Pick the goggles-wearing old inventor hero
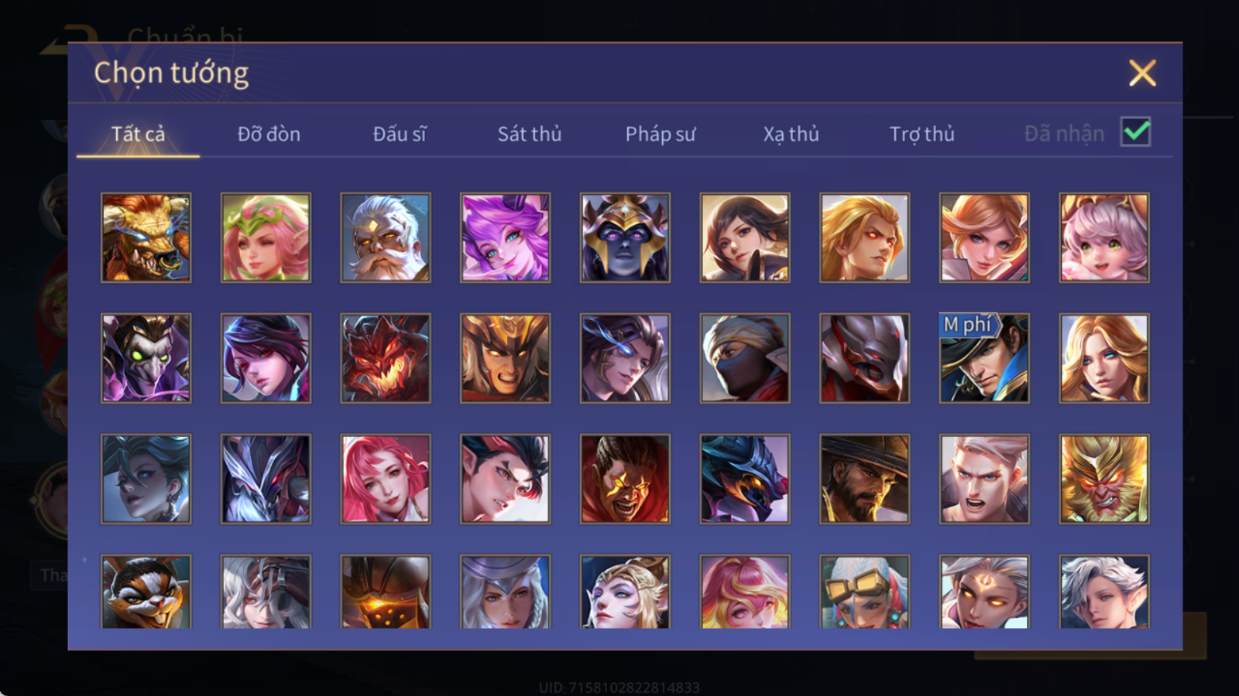Viewport: 1239px width, 696px height. 864,592
